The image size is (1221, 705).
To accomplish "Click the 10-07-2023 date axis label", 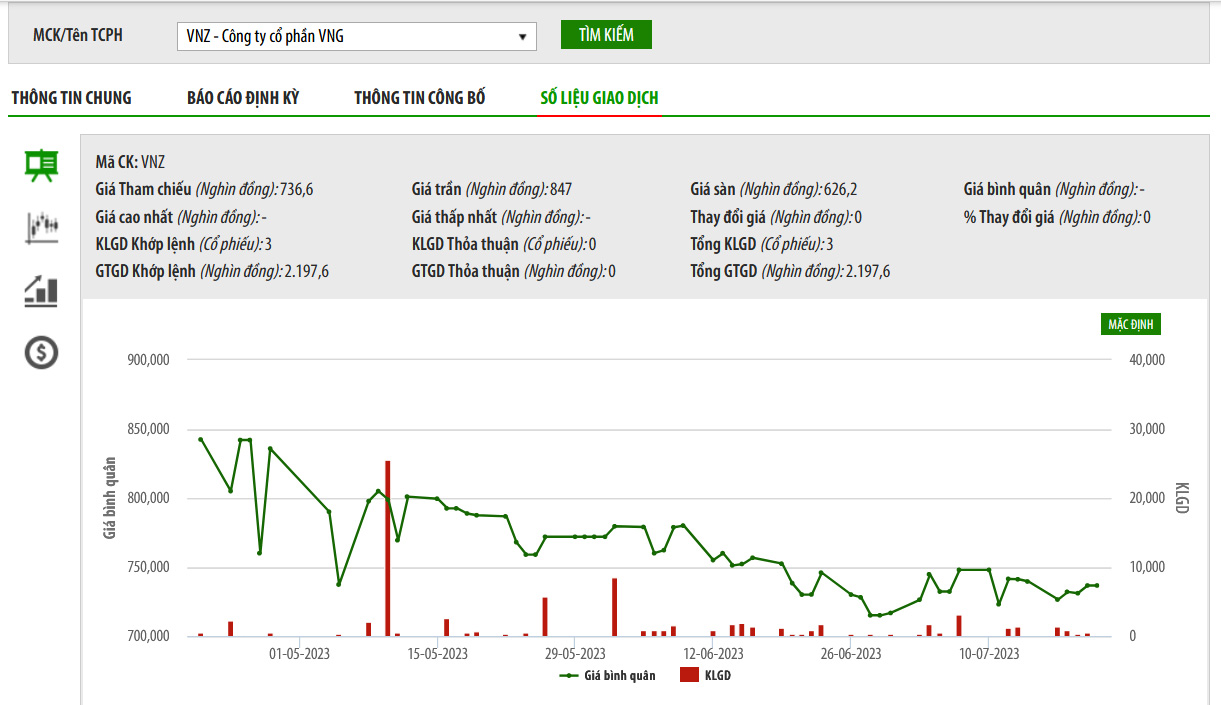I will pos(988,654).
